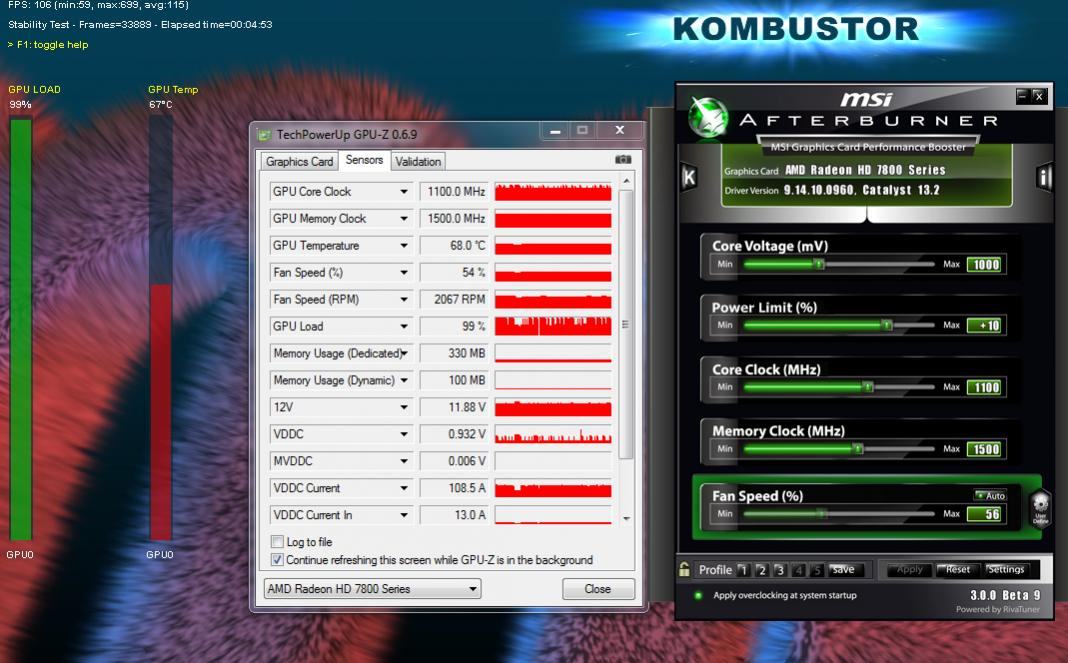Open Kombustor via K button in Afterburner
This screenshot has height=663, width=1068.
click(689, 178)
